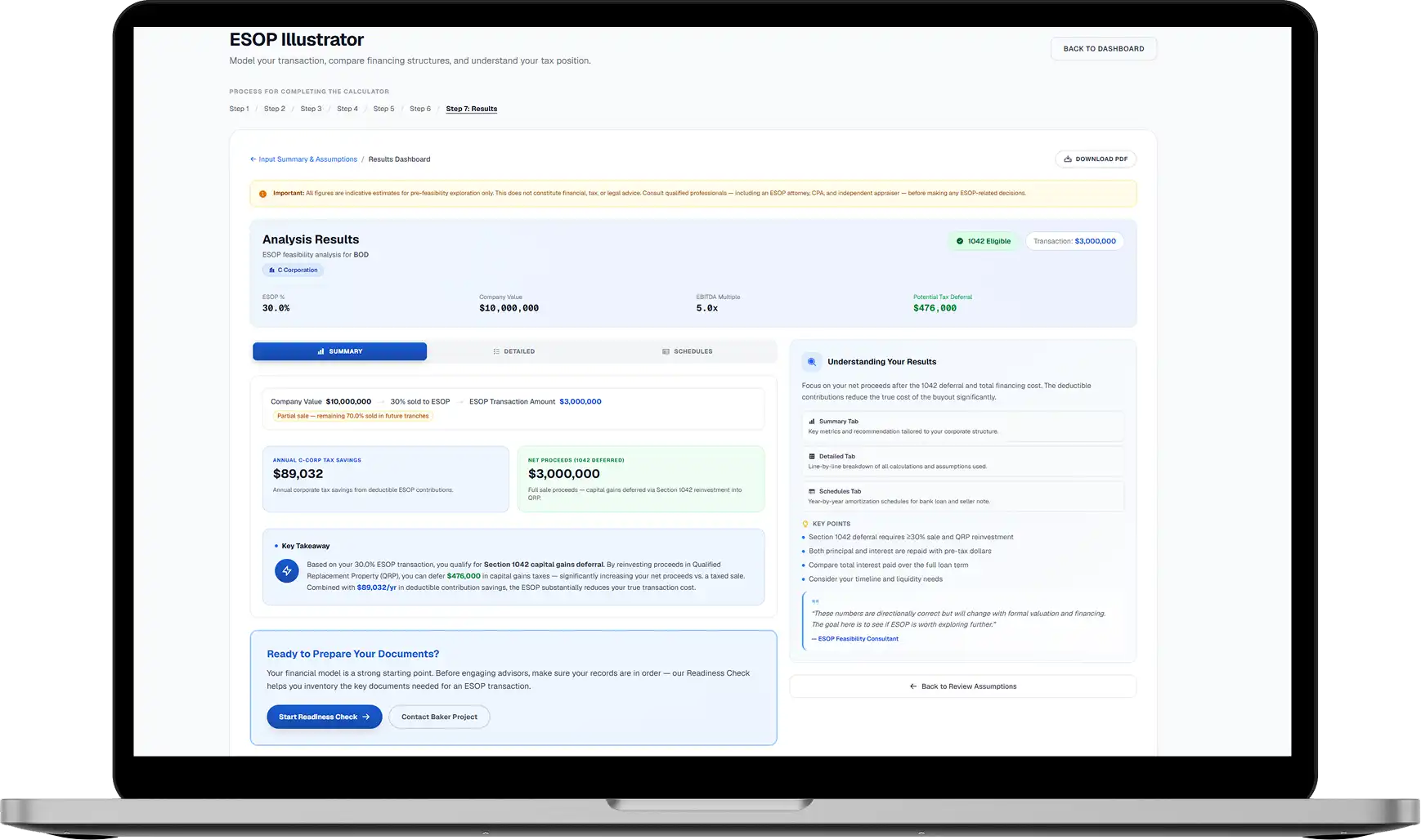Go to Step 2 in the process
The height and width of the screenshot is (840, 1421).
275,109
